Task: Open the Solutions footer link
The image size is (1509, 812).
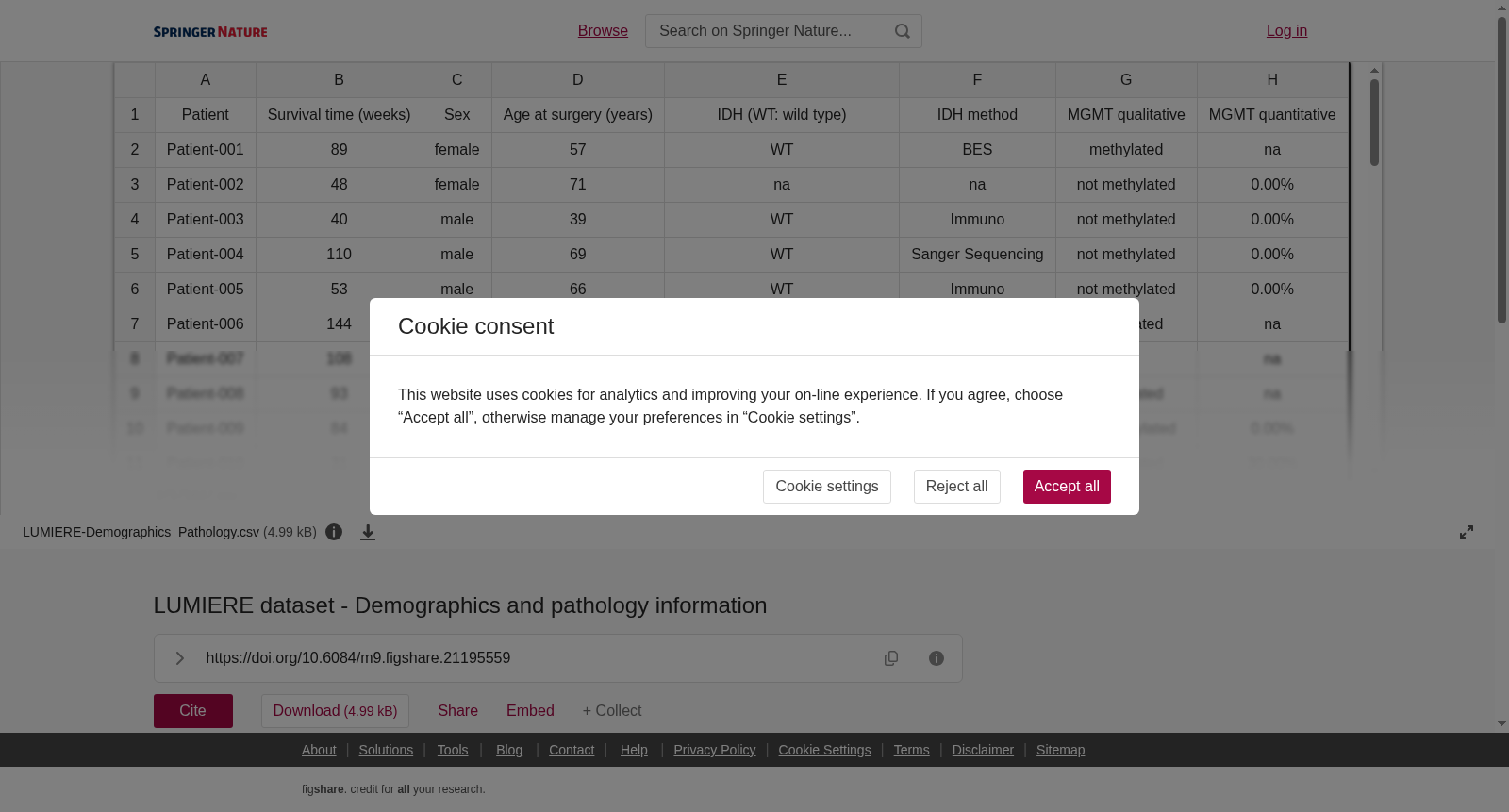Action: click(x=386, y=750)
